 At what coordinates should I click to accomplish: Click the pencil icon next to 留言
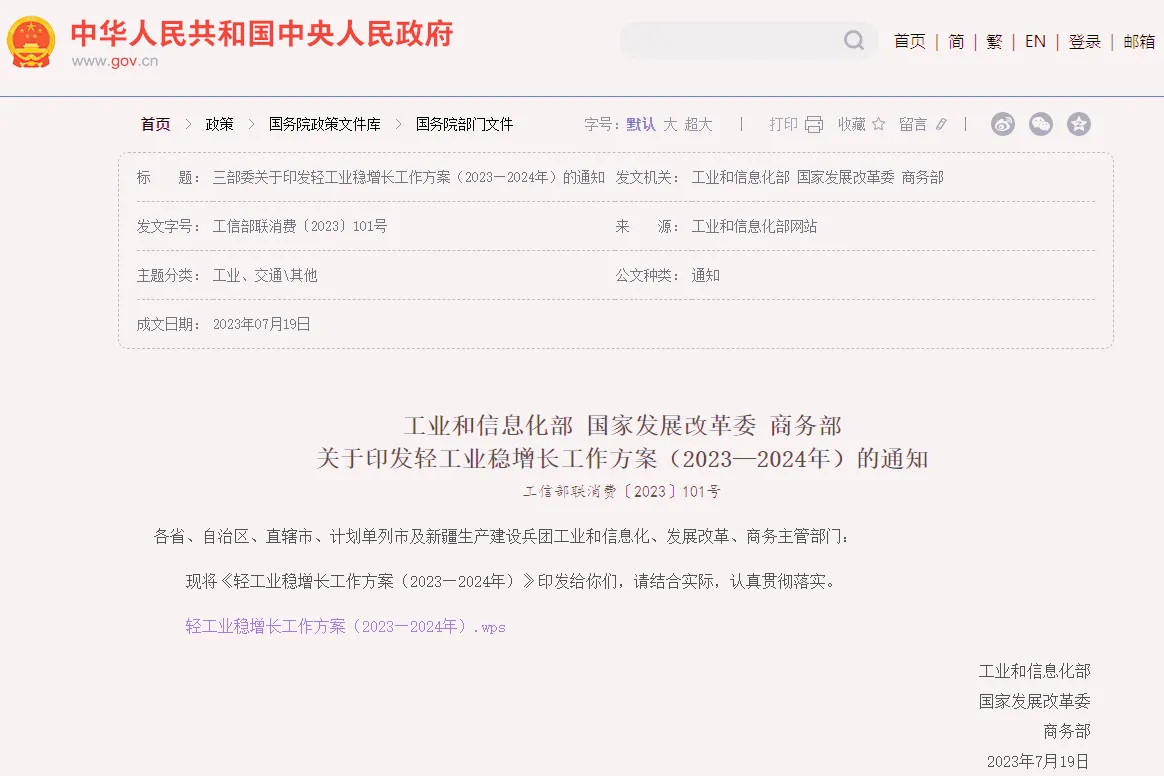pos(941,124)
